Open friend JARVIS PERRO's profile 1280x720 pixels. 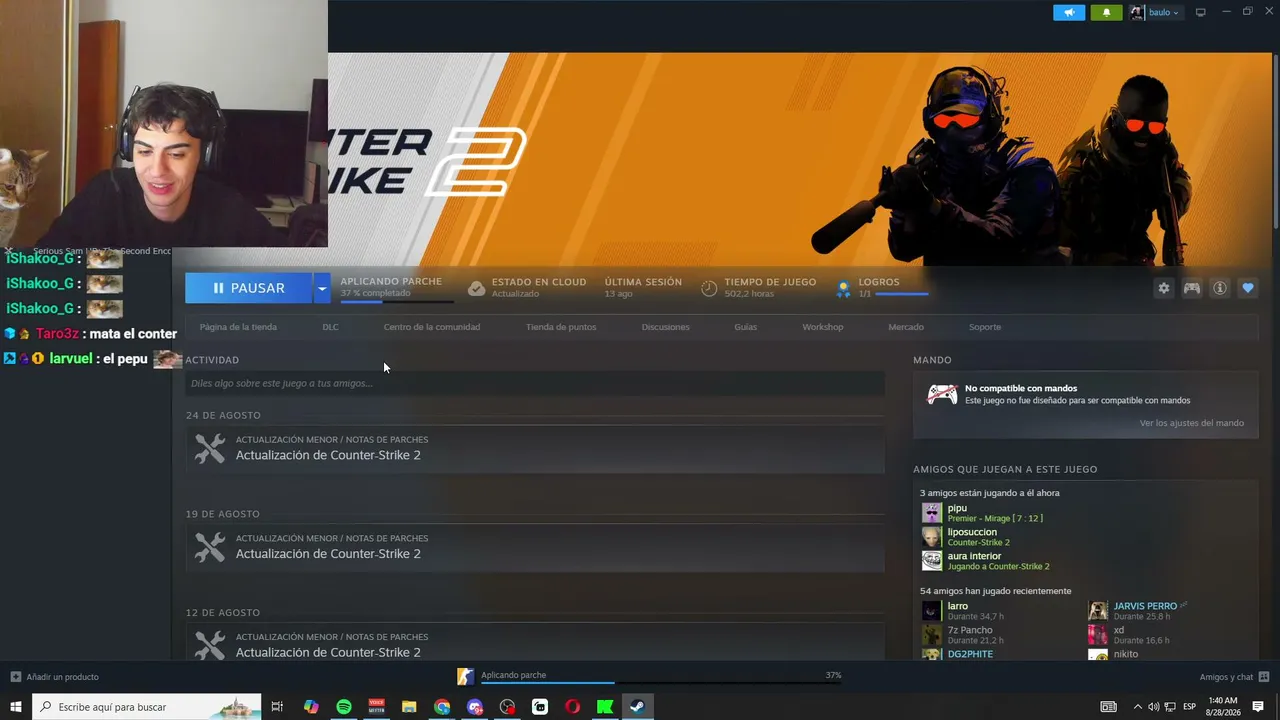tap(1145, 606)
